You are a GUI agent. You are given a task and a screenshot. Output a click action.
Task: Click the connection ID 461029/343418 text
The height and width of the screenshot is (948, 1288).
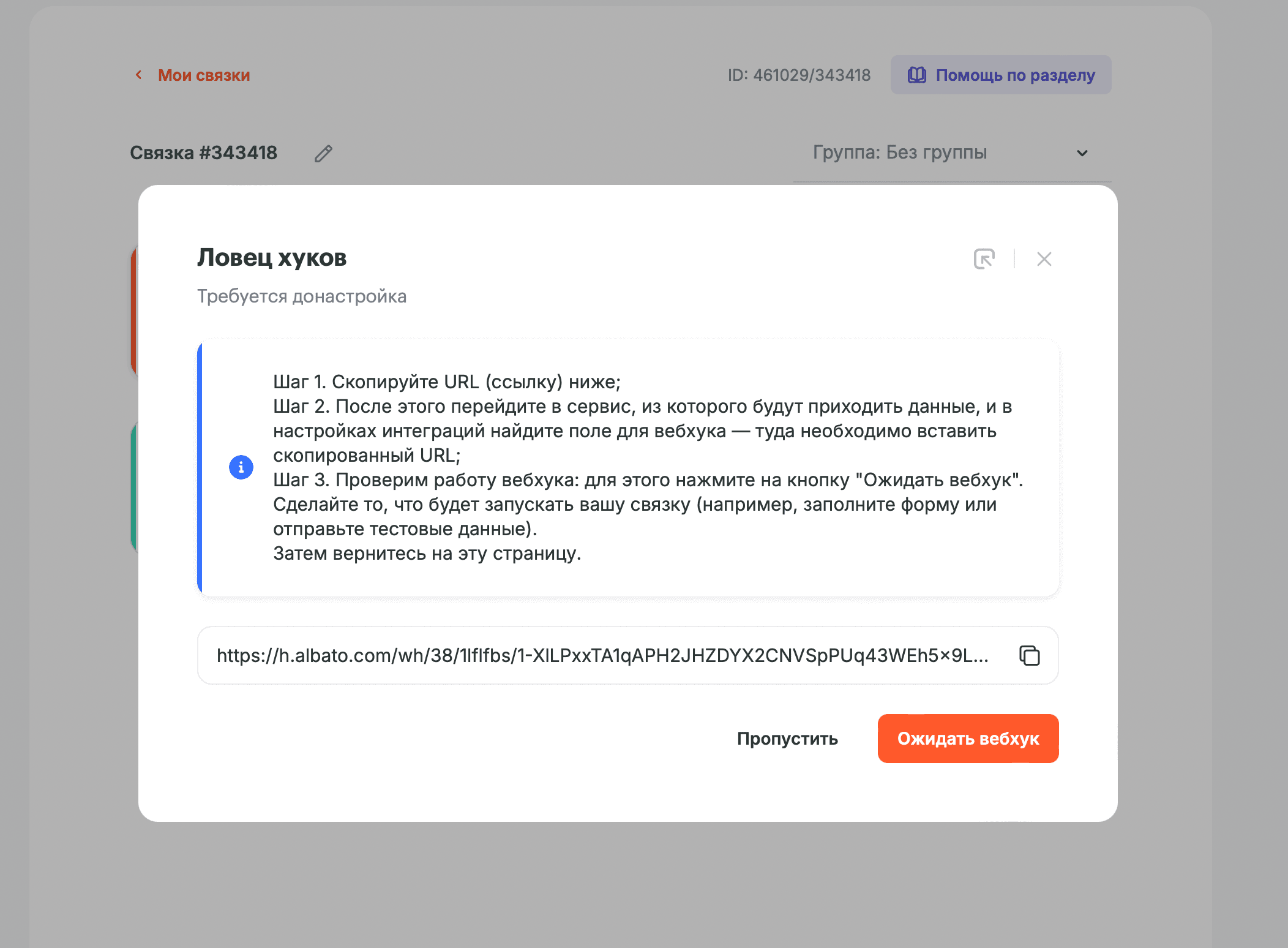799,75
